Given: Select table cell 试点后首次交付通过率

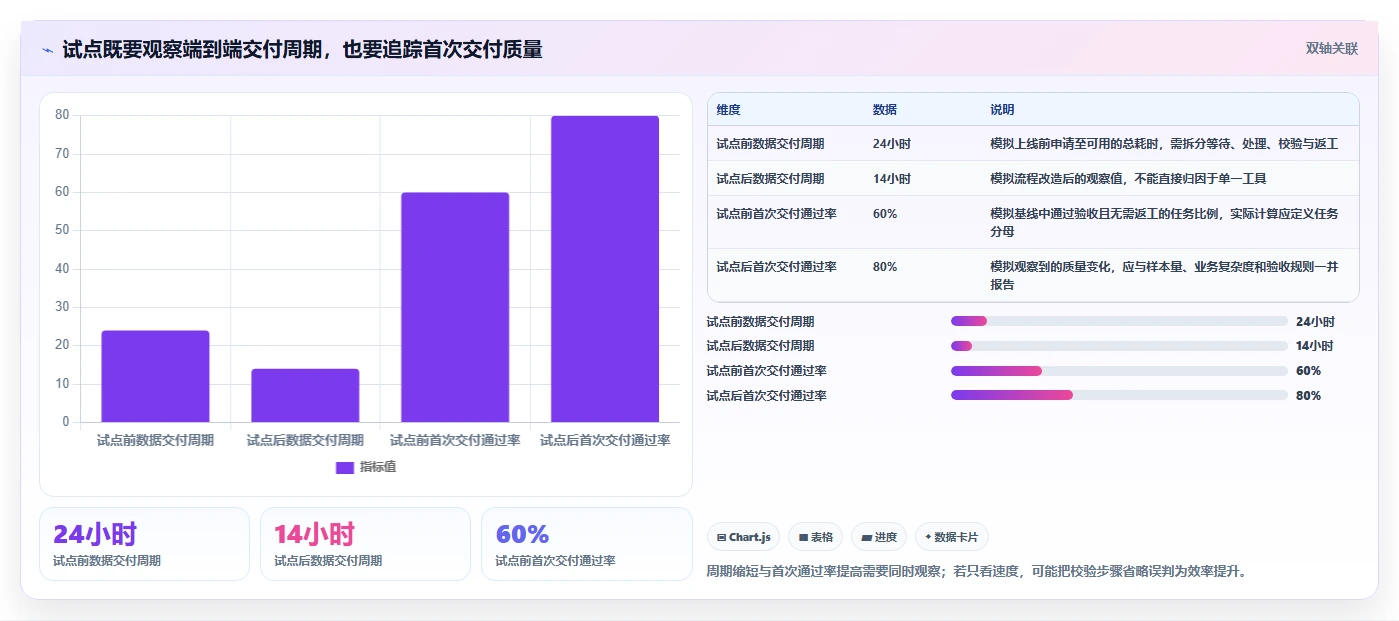Looking at the screenshot, I should [776, 267].
